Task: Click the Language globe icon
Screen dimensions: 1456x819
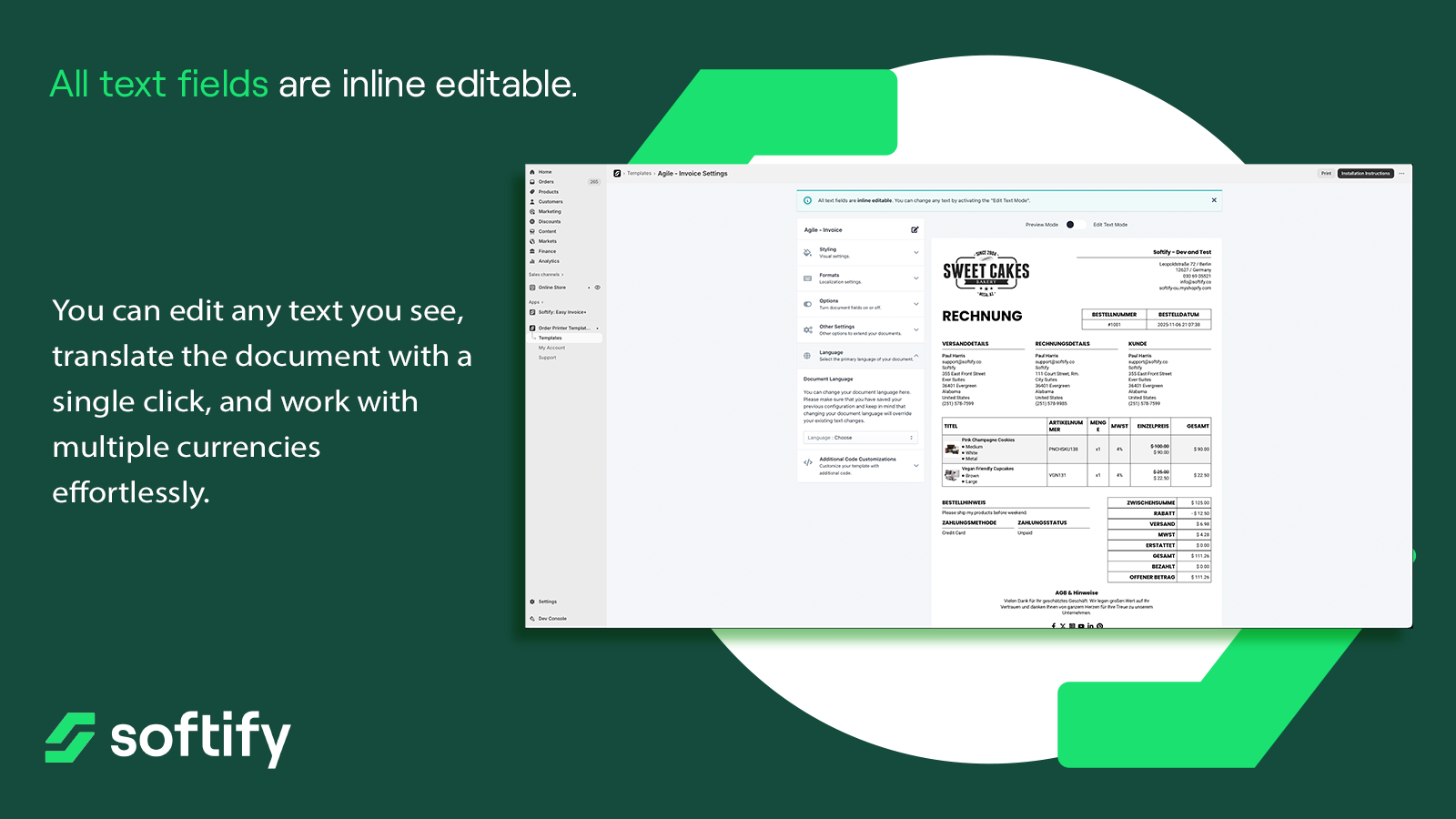Action: click(807, 356)
